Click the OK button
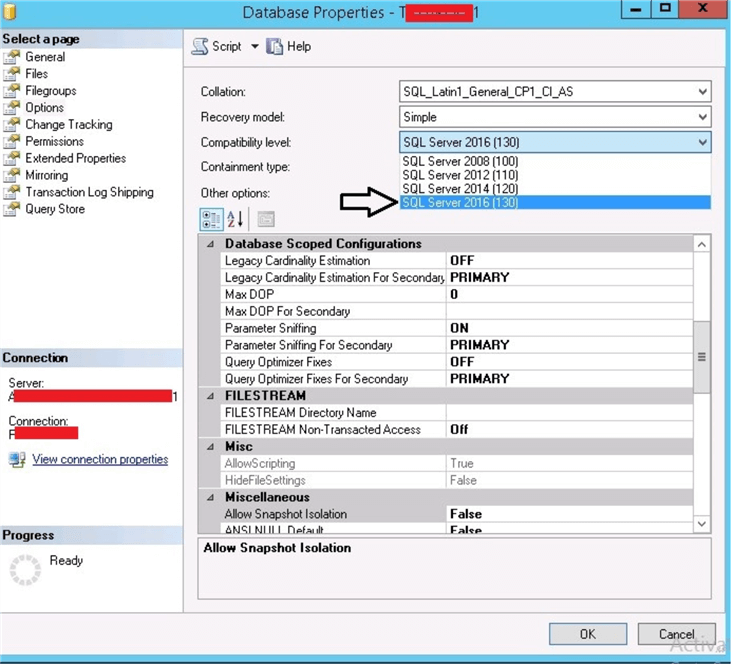The height and width of the screenshot is (664, 731). pyautogui.click(x=588, y=634)
